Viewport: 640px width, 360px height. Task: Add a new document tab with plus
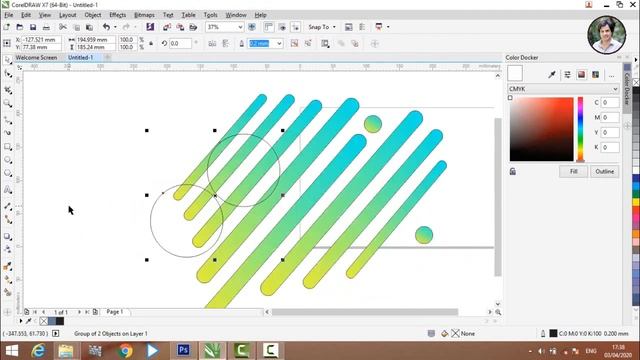pyautogui.click(x=107, y=58)
